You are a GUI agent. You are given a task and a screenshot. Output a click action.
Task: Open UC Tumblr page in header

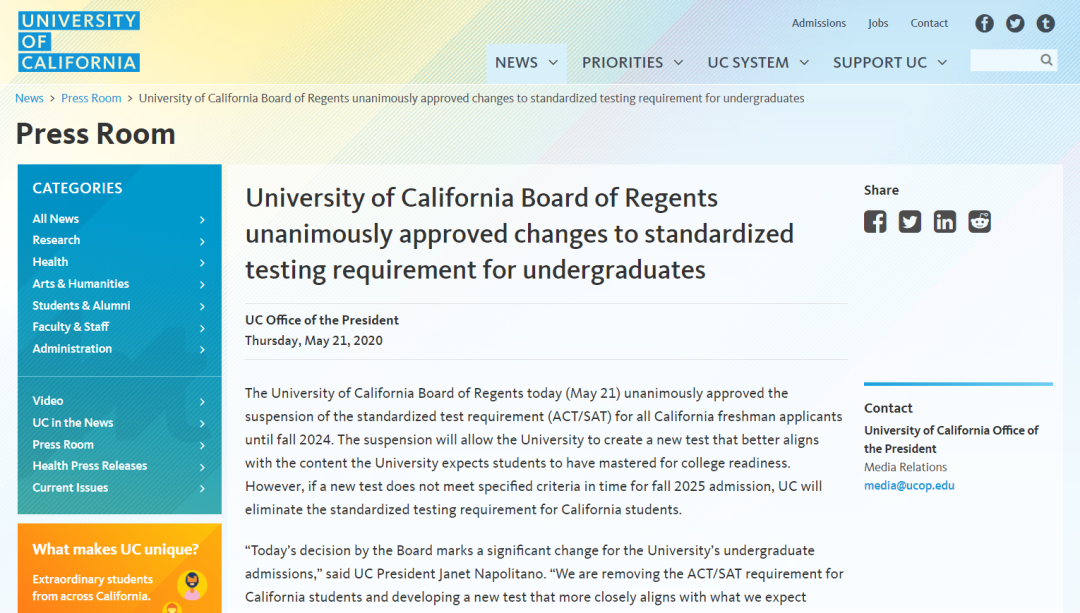tap(1045, 23)
